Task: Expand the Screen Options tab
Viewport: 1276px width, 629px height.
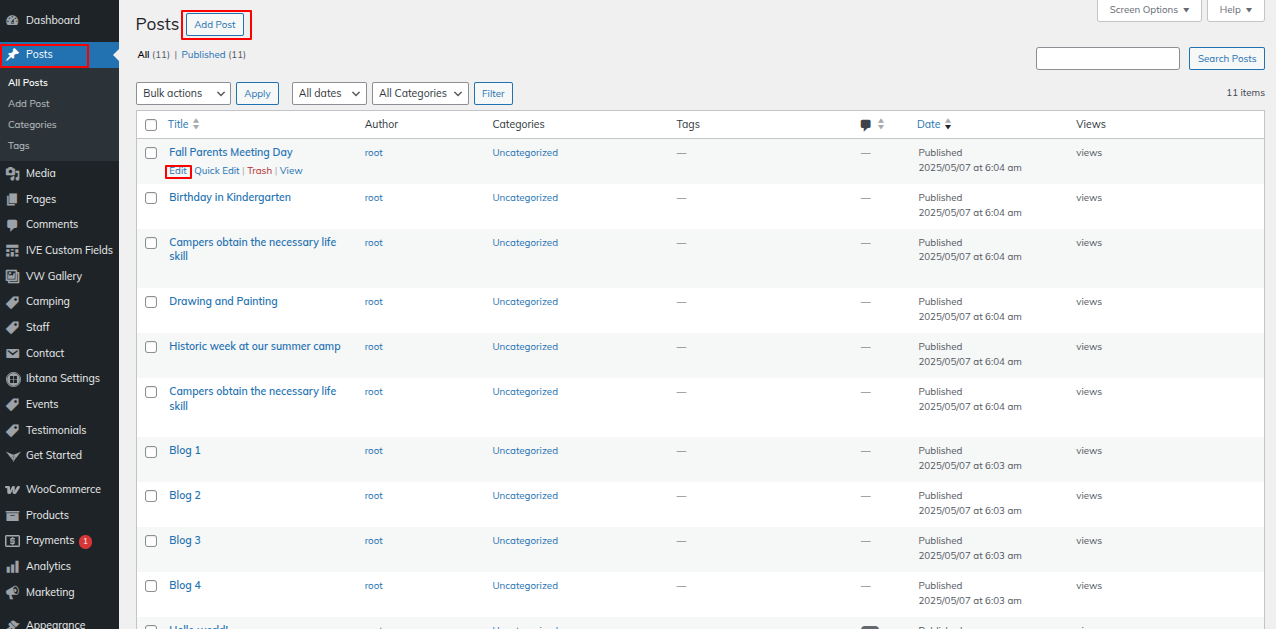Action: pyautogui.click(x=1149, y=10)
